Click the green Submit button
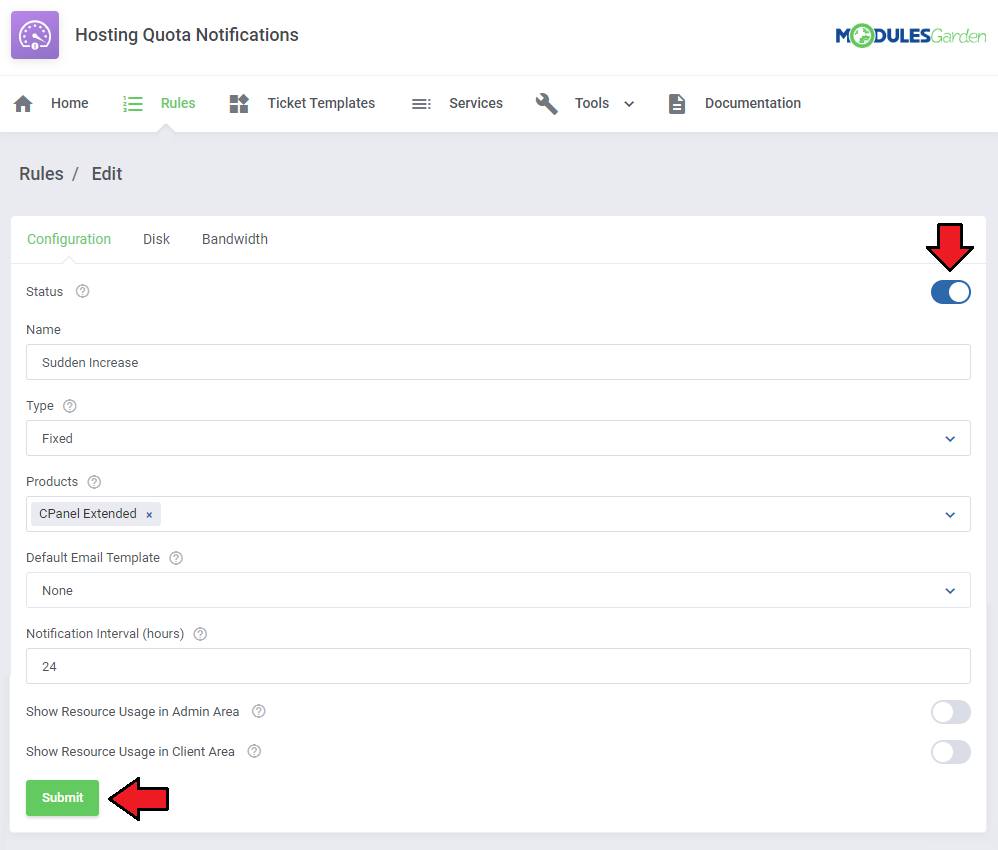Image resolution: width=998 pixels, height=850 pixels. [62, 798]
